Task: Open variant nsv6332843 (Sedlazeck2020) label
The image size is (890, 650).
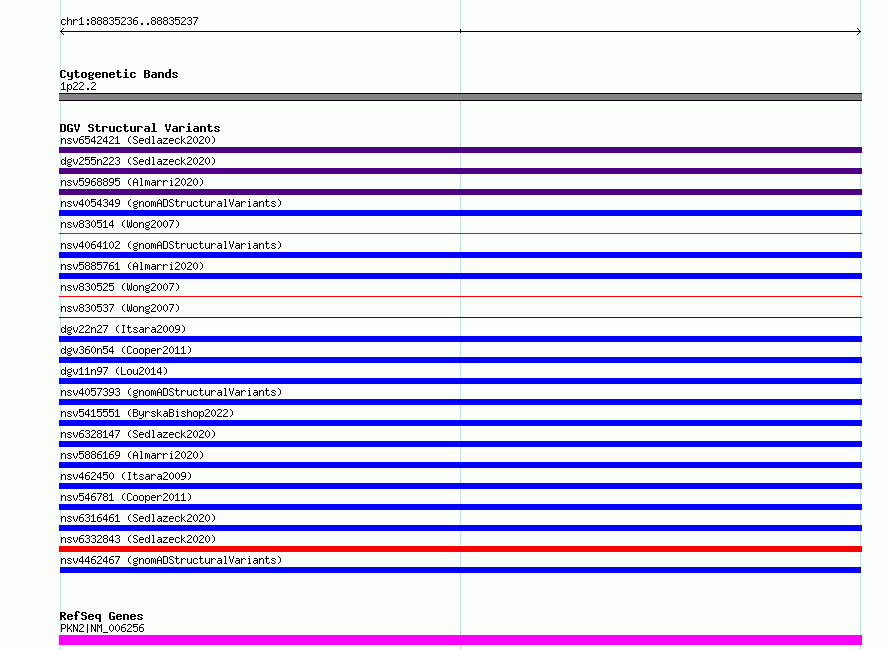Action: (x=138, y=539)
